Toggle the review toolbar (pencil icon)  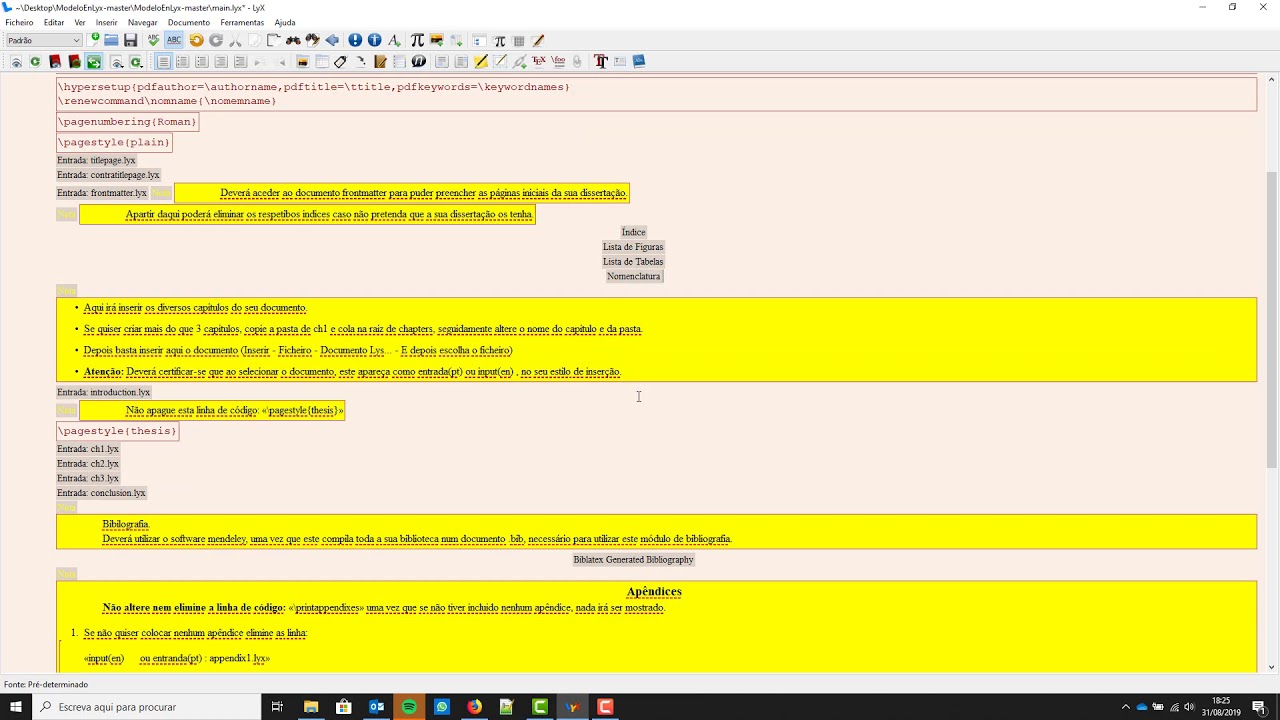click(x=537, y=40)
